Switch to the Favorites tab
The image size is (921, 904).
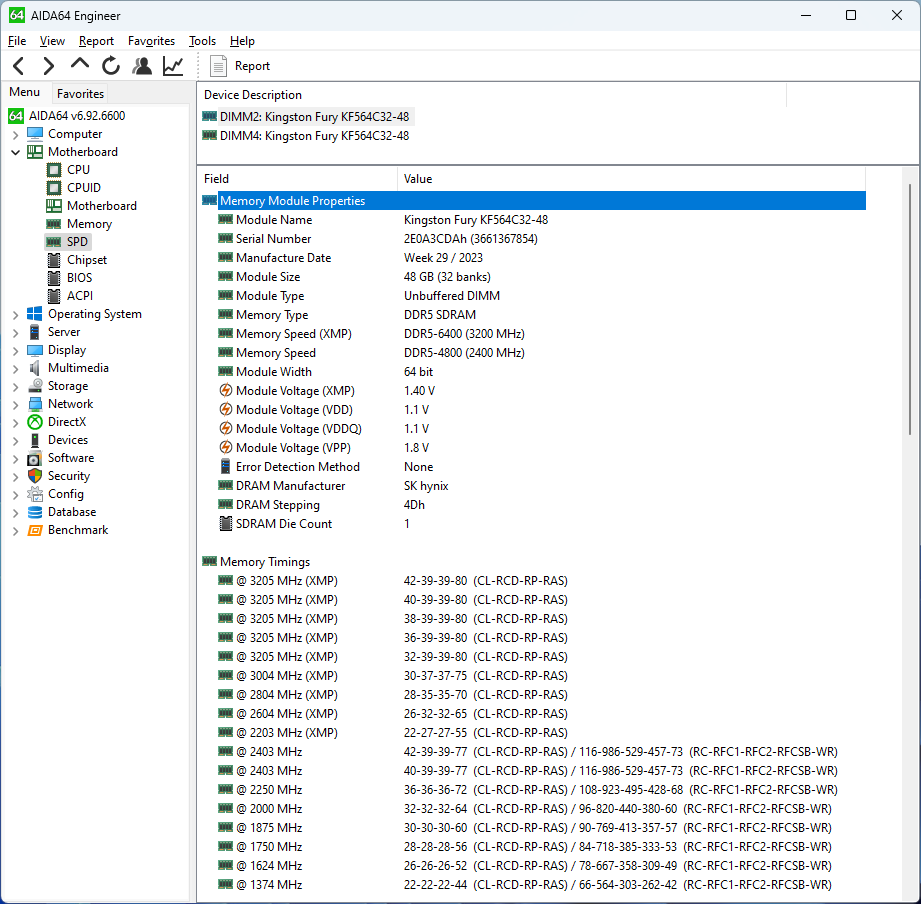pyautogui.click(x=80, y=93)
